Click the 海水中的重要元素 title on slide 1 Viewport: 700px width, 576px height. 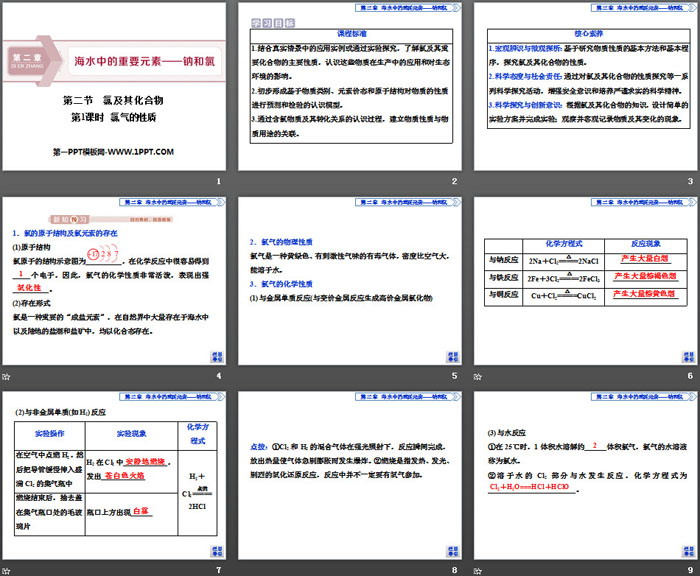(x=145, y=61)
